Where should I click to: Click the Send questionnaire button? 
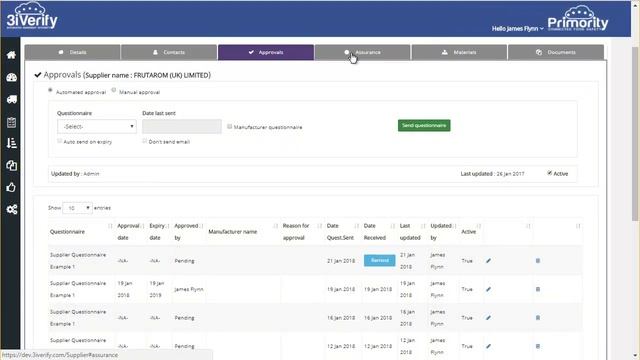[x=424, y=126]
